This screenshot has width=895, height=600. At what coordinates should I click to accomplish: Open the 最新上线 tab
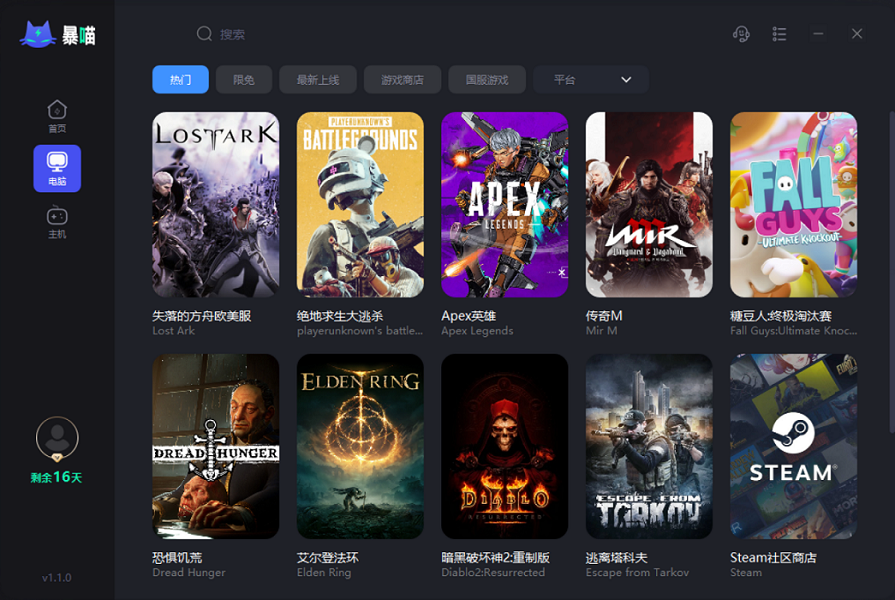pyautogui.click(x=318, y=79)
